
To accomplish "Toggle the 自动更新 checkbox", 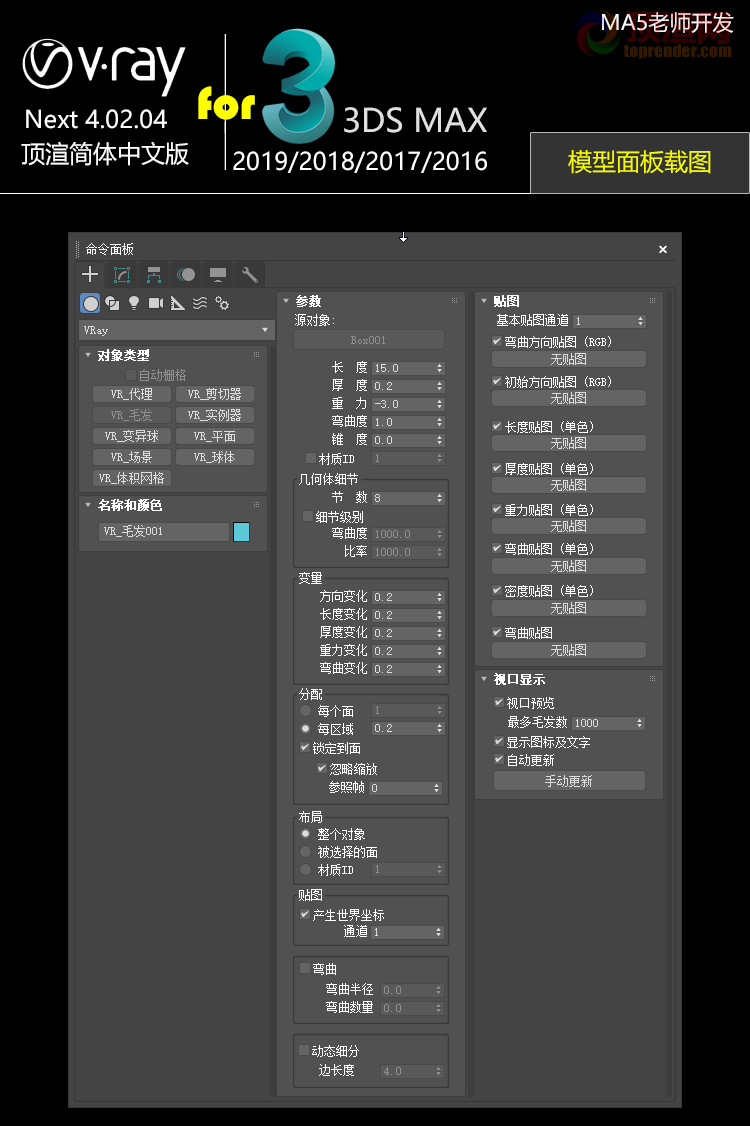I will (499, 759).
